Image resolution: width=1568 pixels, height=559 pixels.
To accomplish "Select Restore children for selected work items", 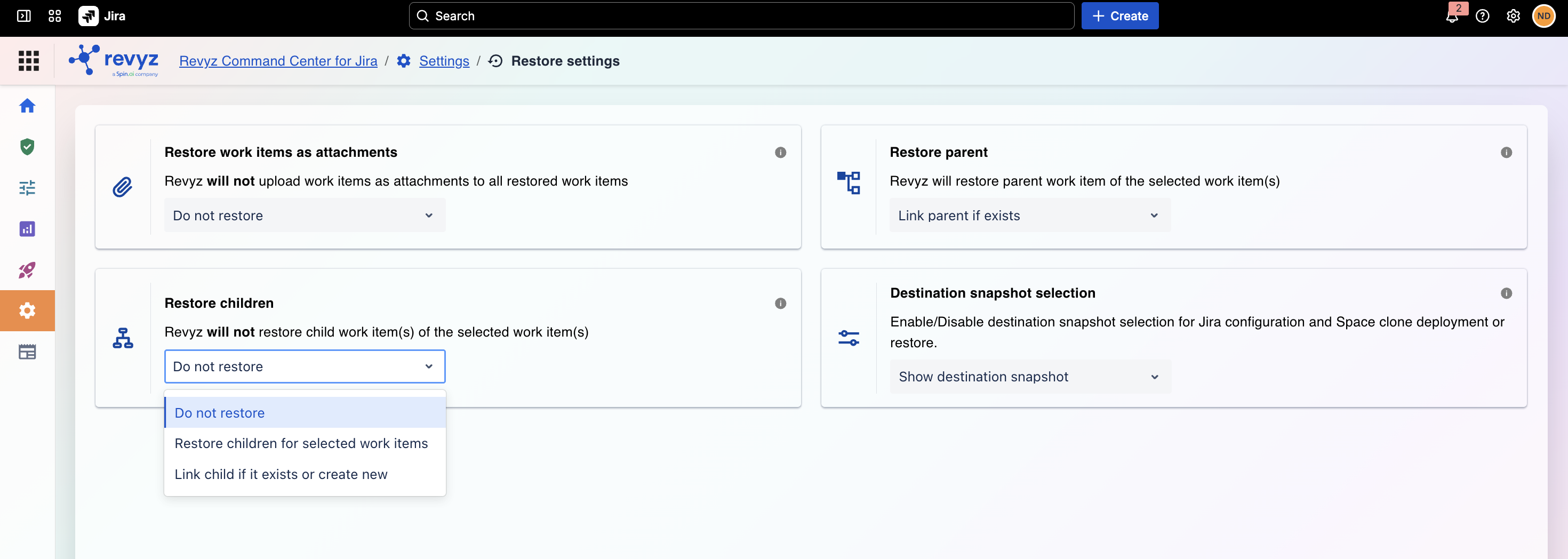I will [x=305, y=443].
